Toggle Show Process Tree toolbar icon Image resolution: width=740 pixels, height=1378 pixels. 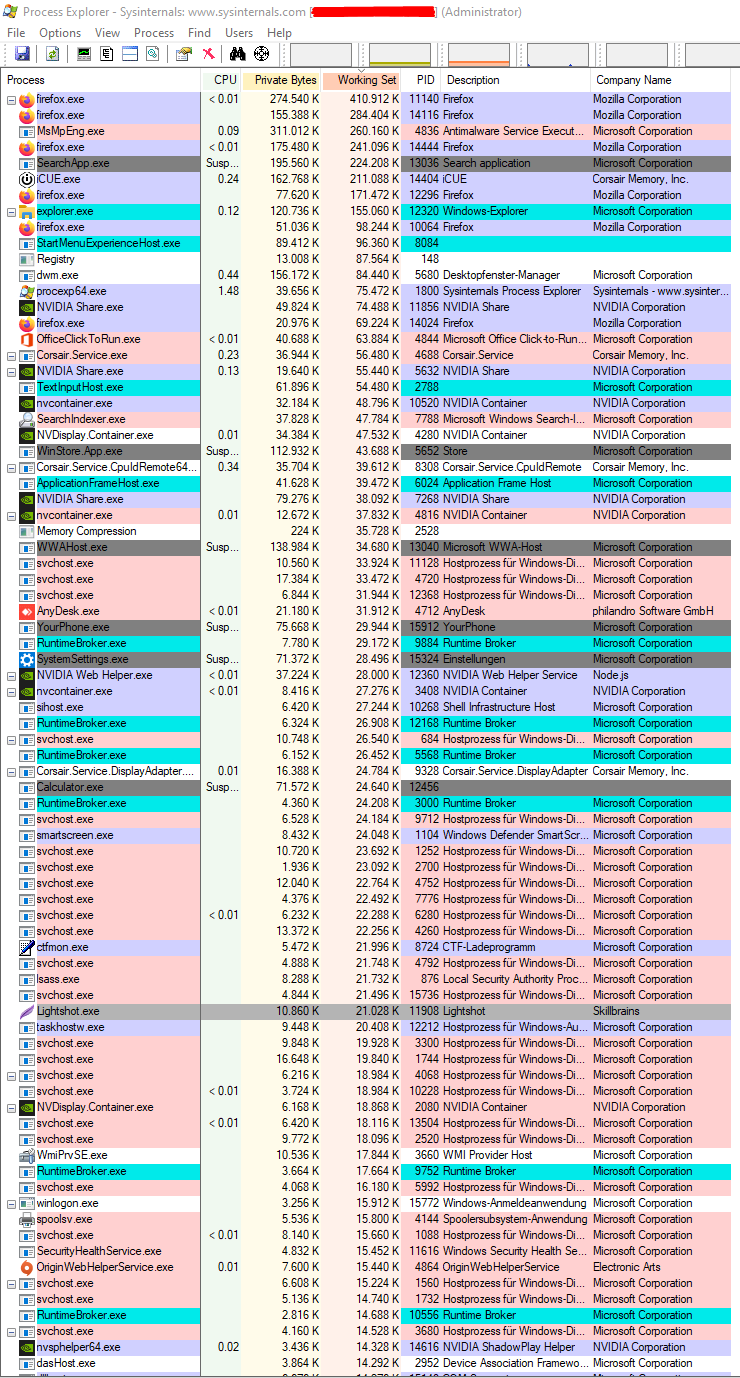click(107, 54)
